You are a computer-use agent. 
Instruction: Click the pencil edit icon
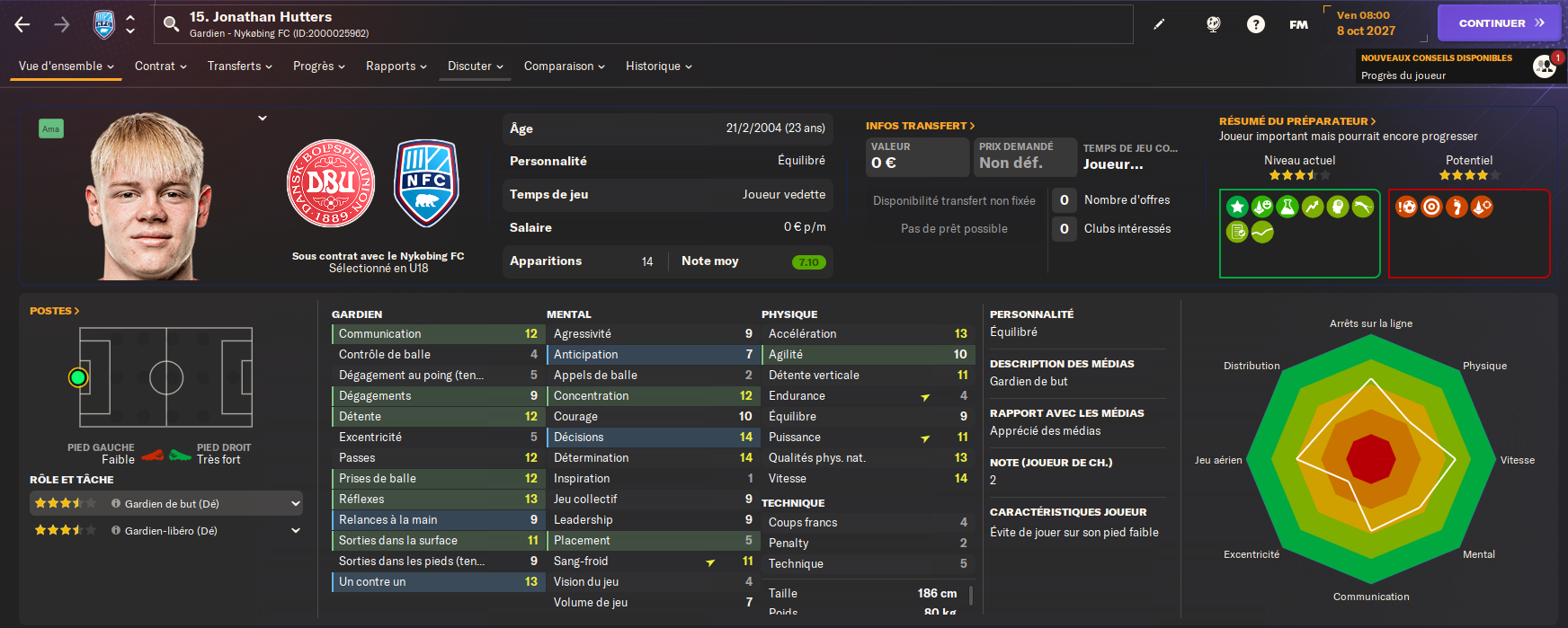tap(1159, 24)
